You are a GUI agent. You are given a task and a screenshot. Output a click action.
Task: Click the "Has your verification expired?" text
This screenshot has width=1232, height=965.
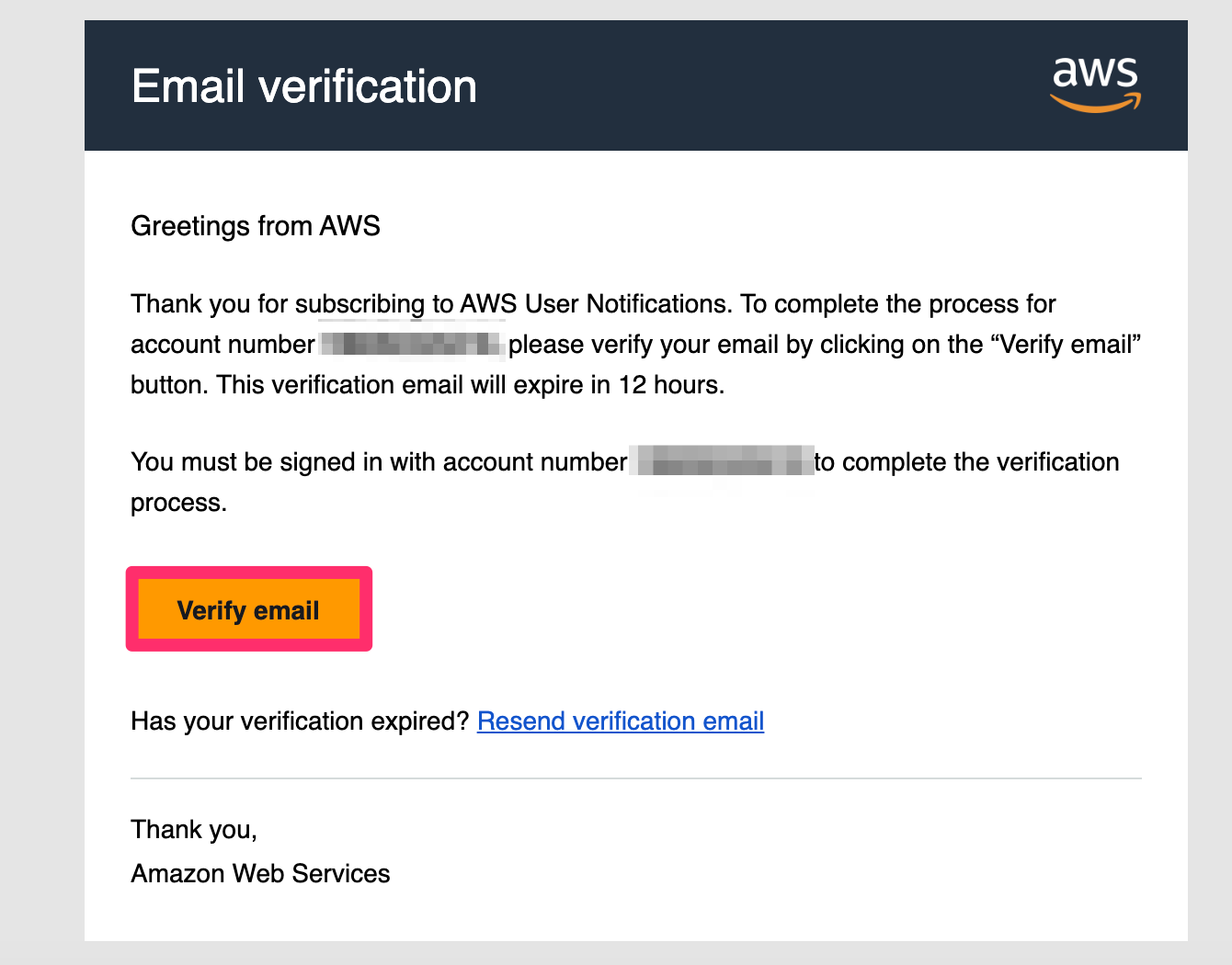click(300, 721)
